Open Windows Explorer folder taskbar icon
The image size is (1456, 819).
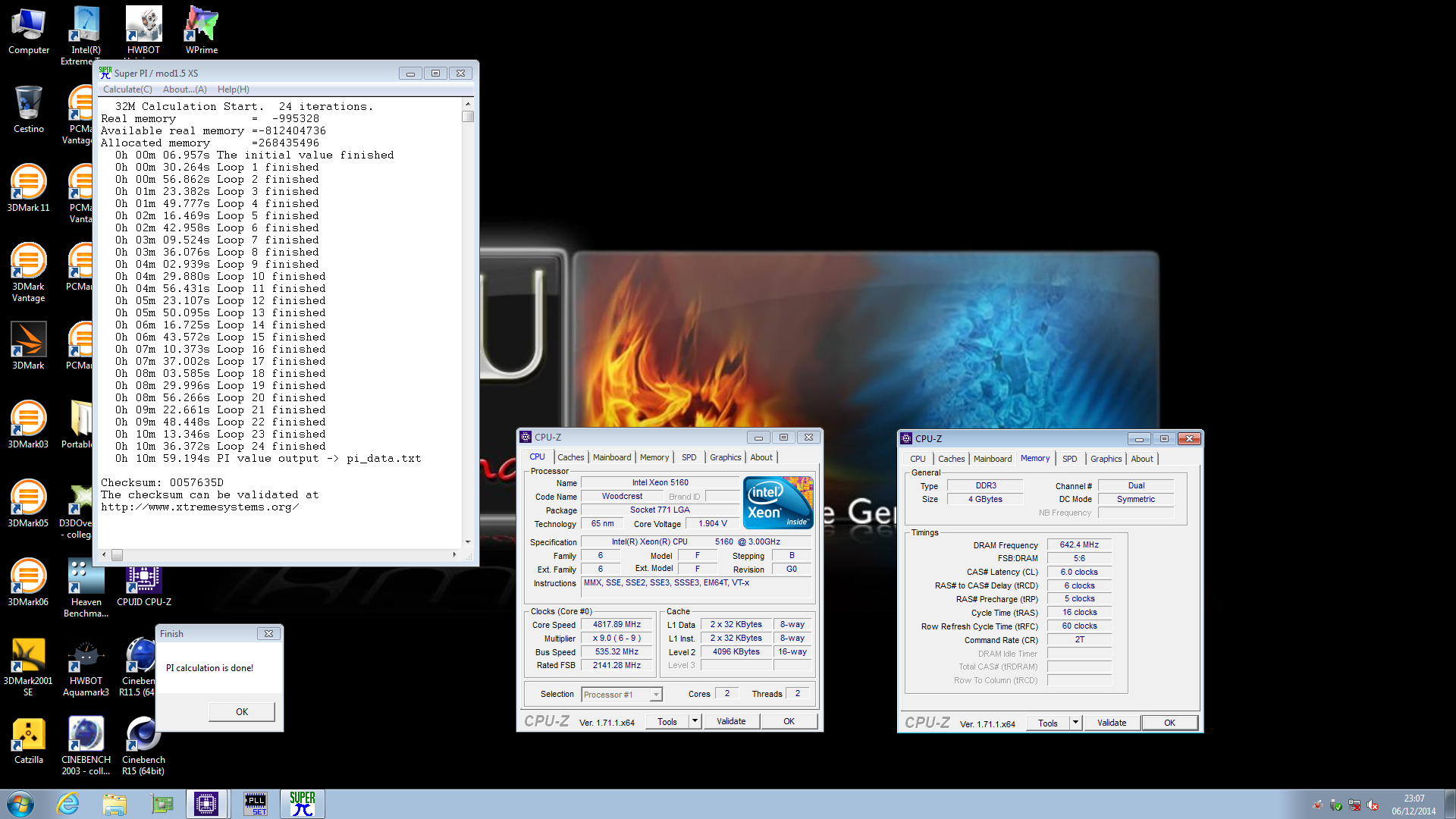[115, 804]
